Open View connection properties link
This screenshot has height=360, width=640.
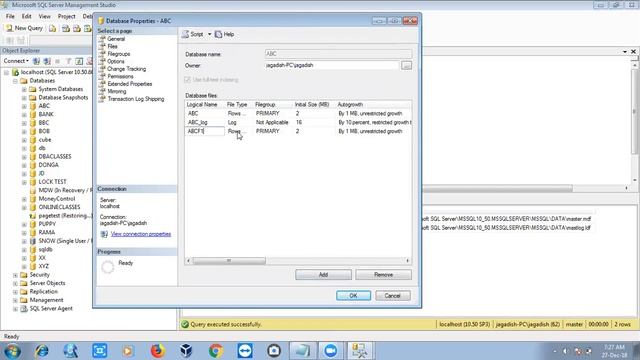tap(141, 234)
